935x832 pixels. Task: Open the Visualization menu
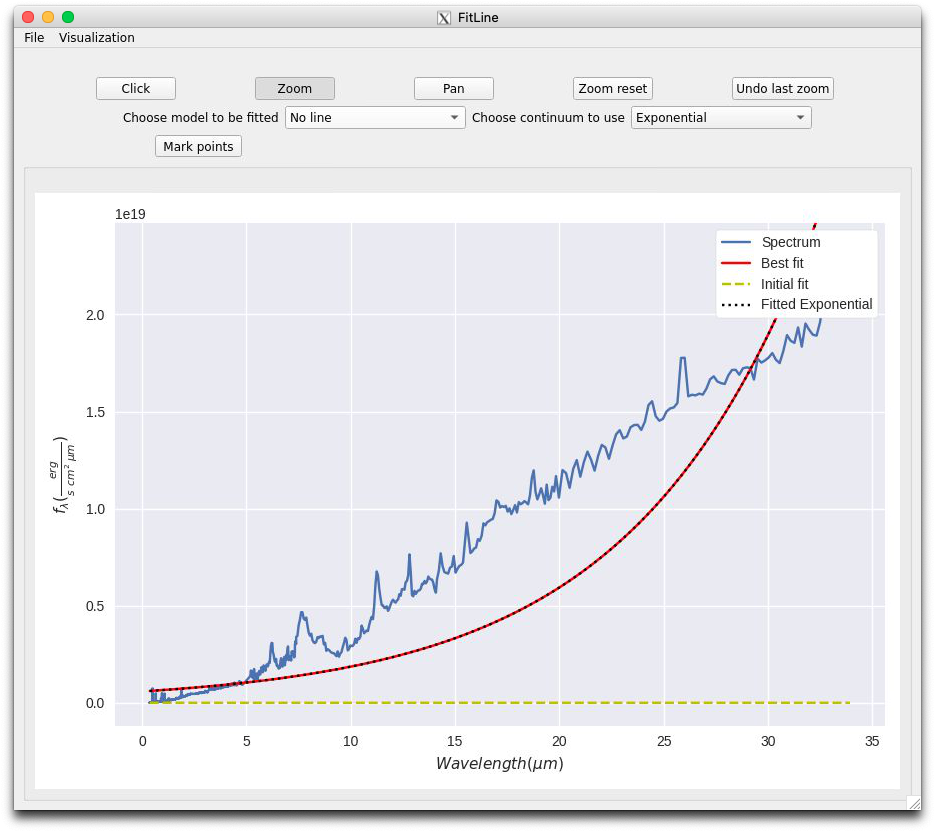coord(97,38)
